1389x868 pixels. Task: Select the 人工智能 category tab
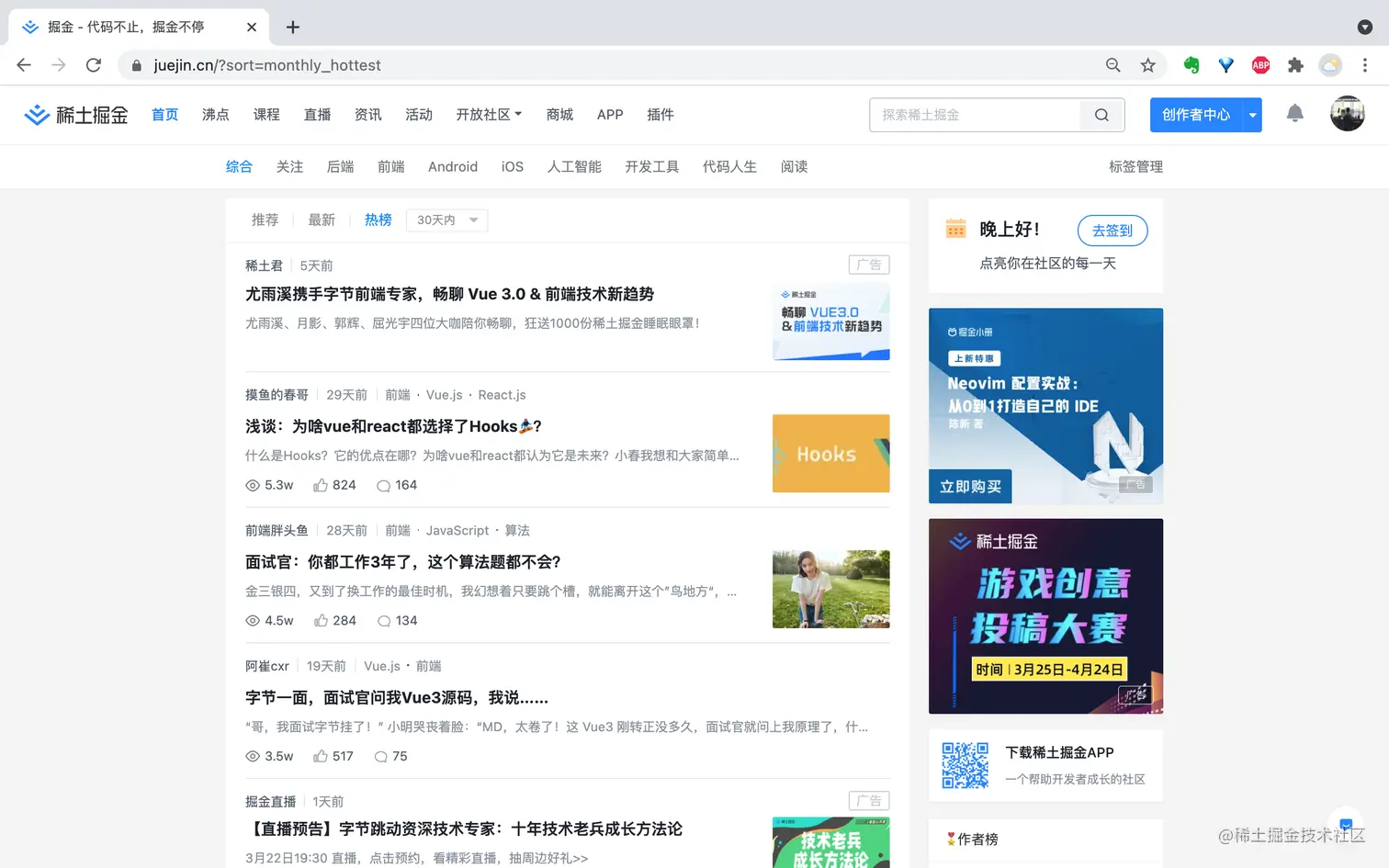pos(574,166)
